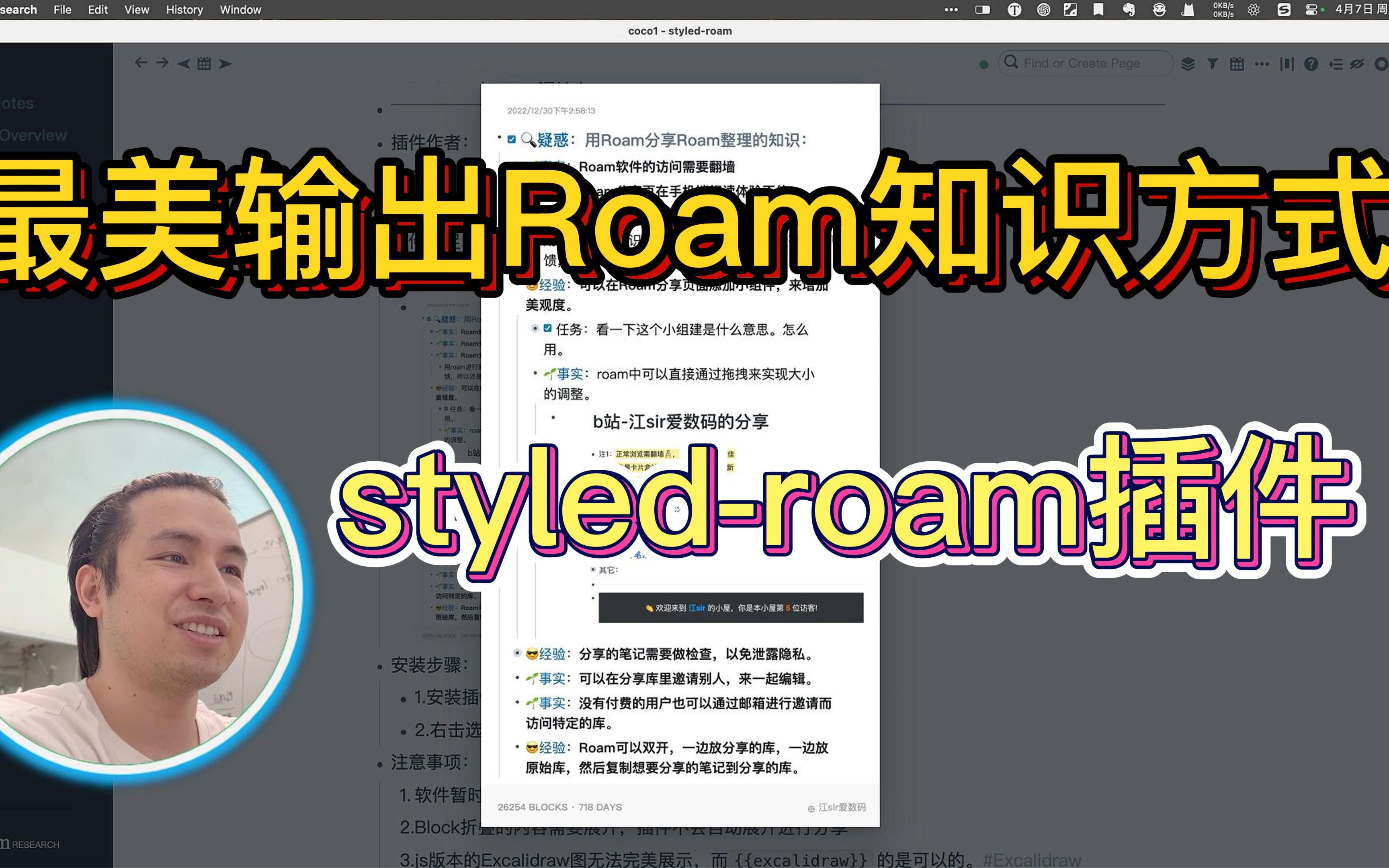Open the circled T menu bar app
Viewport: 1389px width, 868px height.
(x=1014, y=10)
